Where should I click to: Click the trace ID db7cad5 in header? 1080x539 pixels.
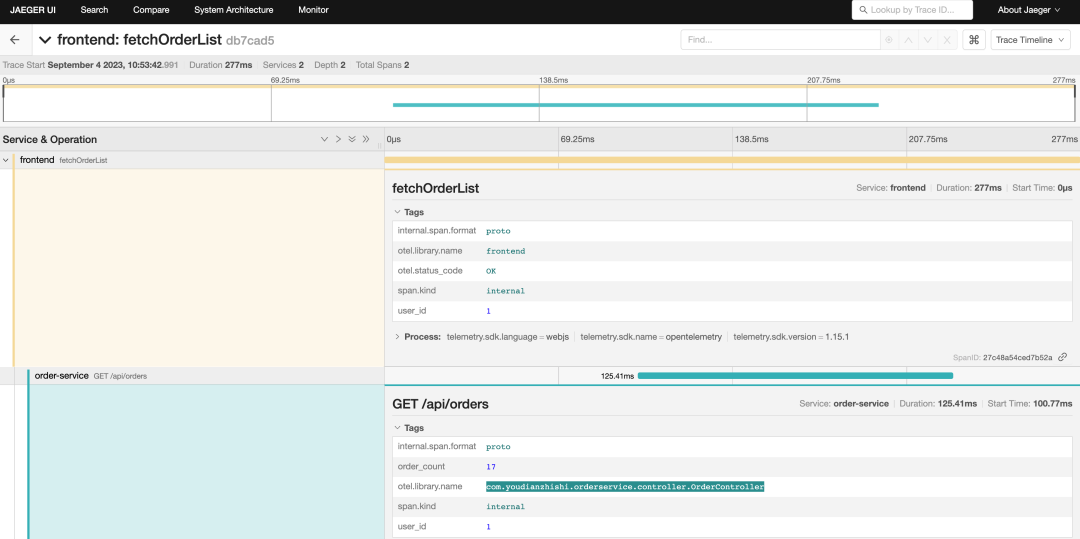(x=250, y=41)
